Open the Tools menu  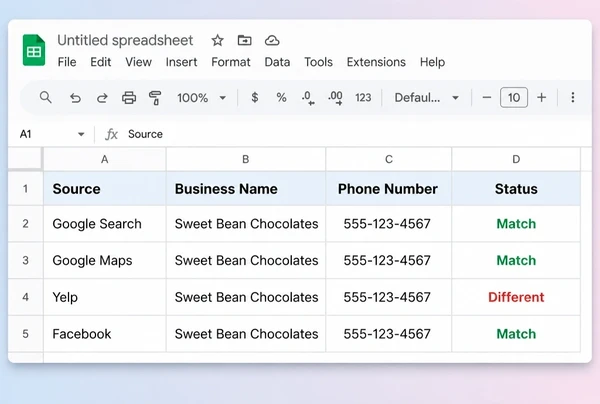[318, 62]
